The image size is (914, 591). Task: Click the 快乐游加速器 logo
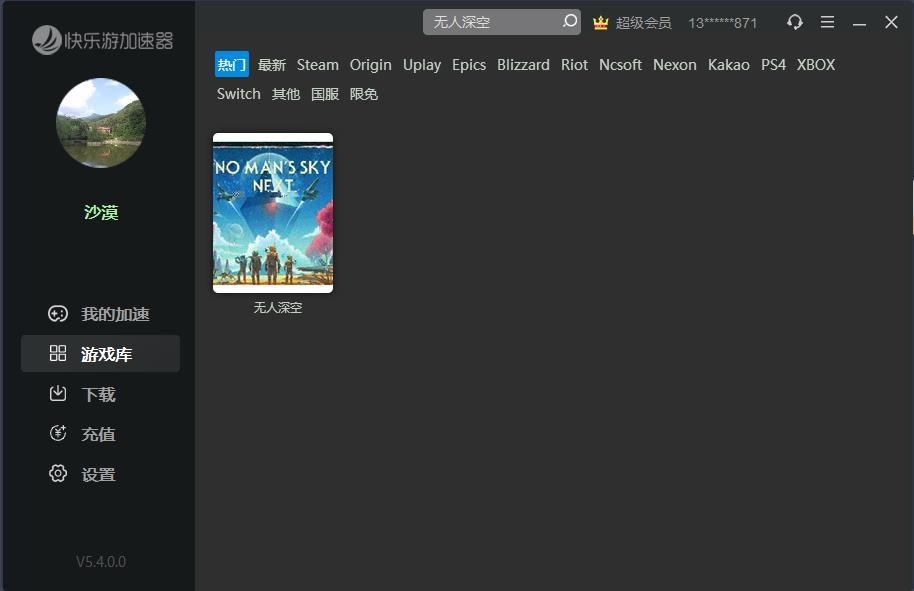click(x=103, y=40)
